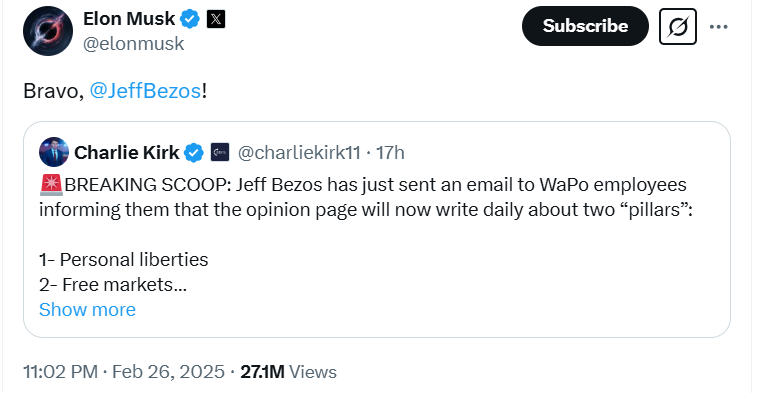This screenshot has width=776, height=393.
Task: Click Charlie Kirk's verified checkmark badge
Action: coord(194,152)
